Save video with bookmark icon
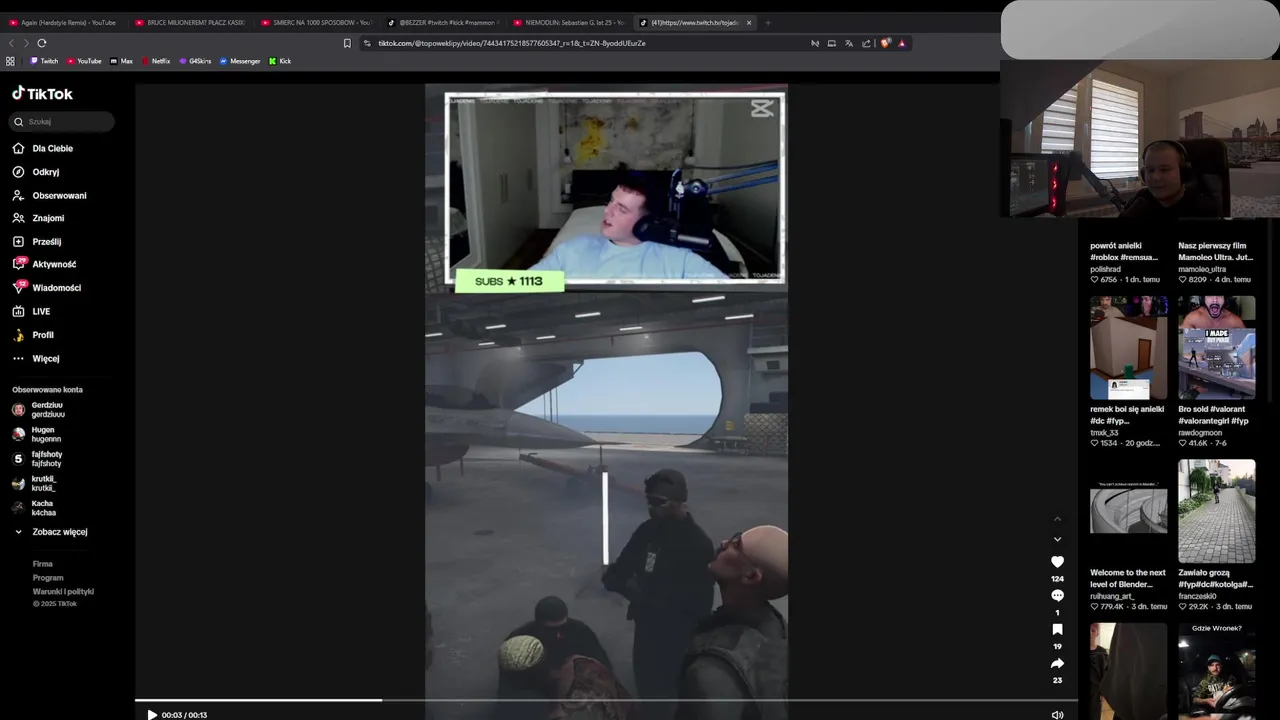1280x720 pixels. coord(1057,630)
